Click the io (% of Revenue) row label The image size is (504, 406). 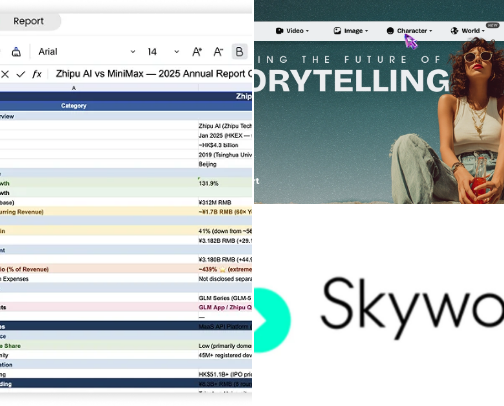pyautogui.click(x=24, y=269)
